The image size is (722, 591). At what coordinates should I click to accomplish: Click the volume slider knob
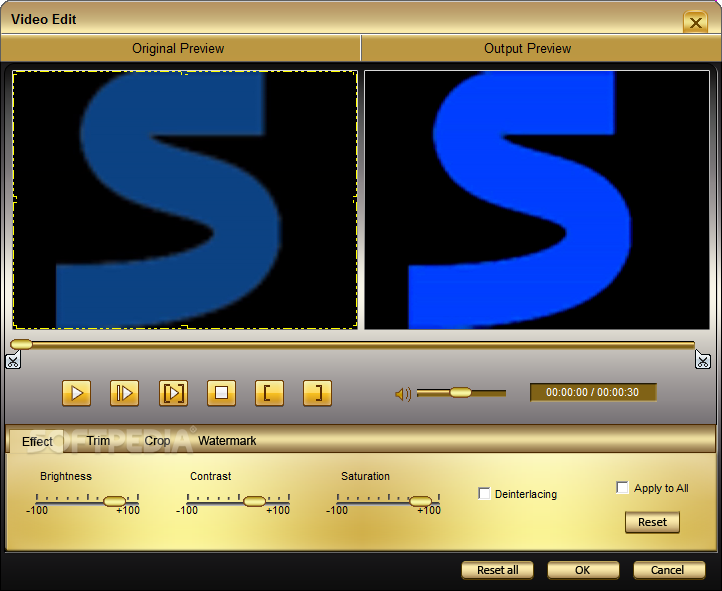[460, 393]
